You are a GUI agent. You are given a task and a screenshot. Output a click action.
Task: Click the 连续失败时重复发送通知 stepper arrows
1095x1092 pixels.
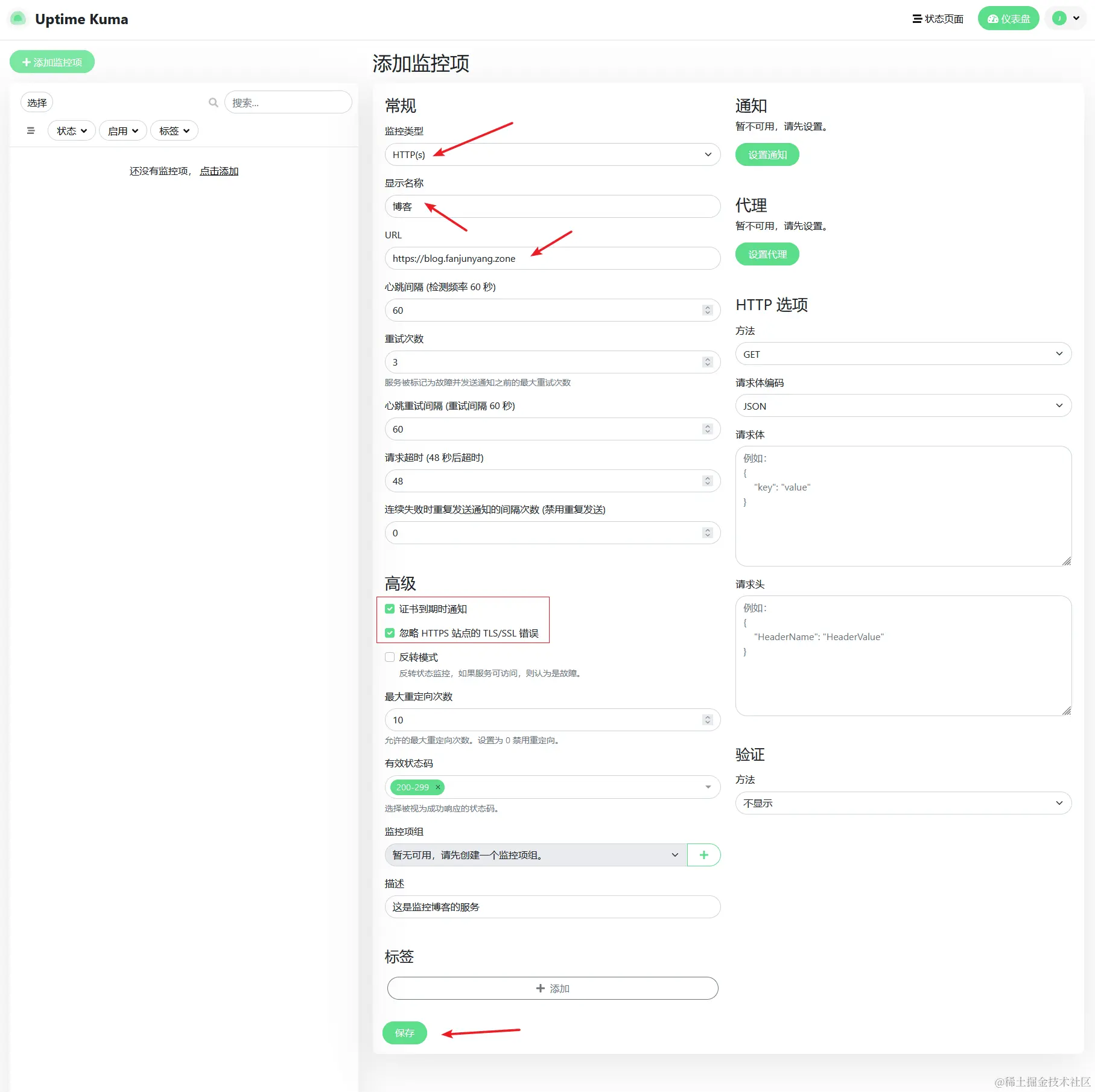tap(708, 533)
